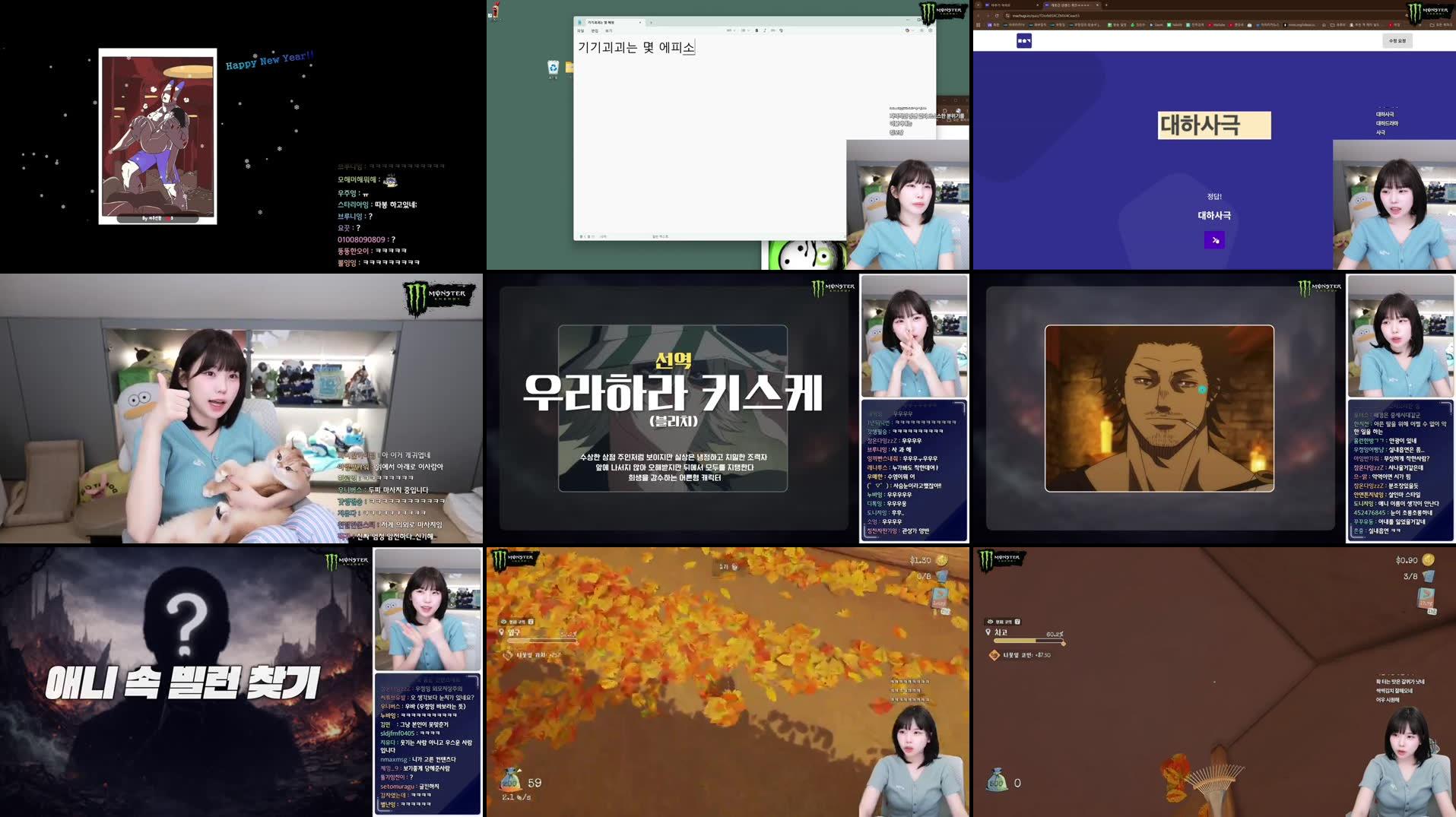The image size is (1456, 817).
Task: Open the font size dropdown in Notepad's toolbar
Action: pyautogui.click(x=744, y=30)
